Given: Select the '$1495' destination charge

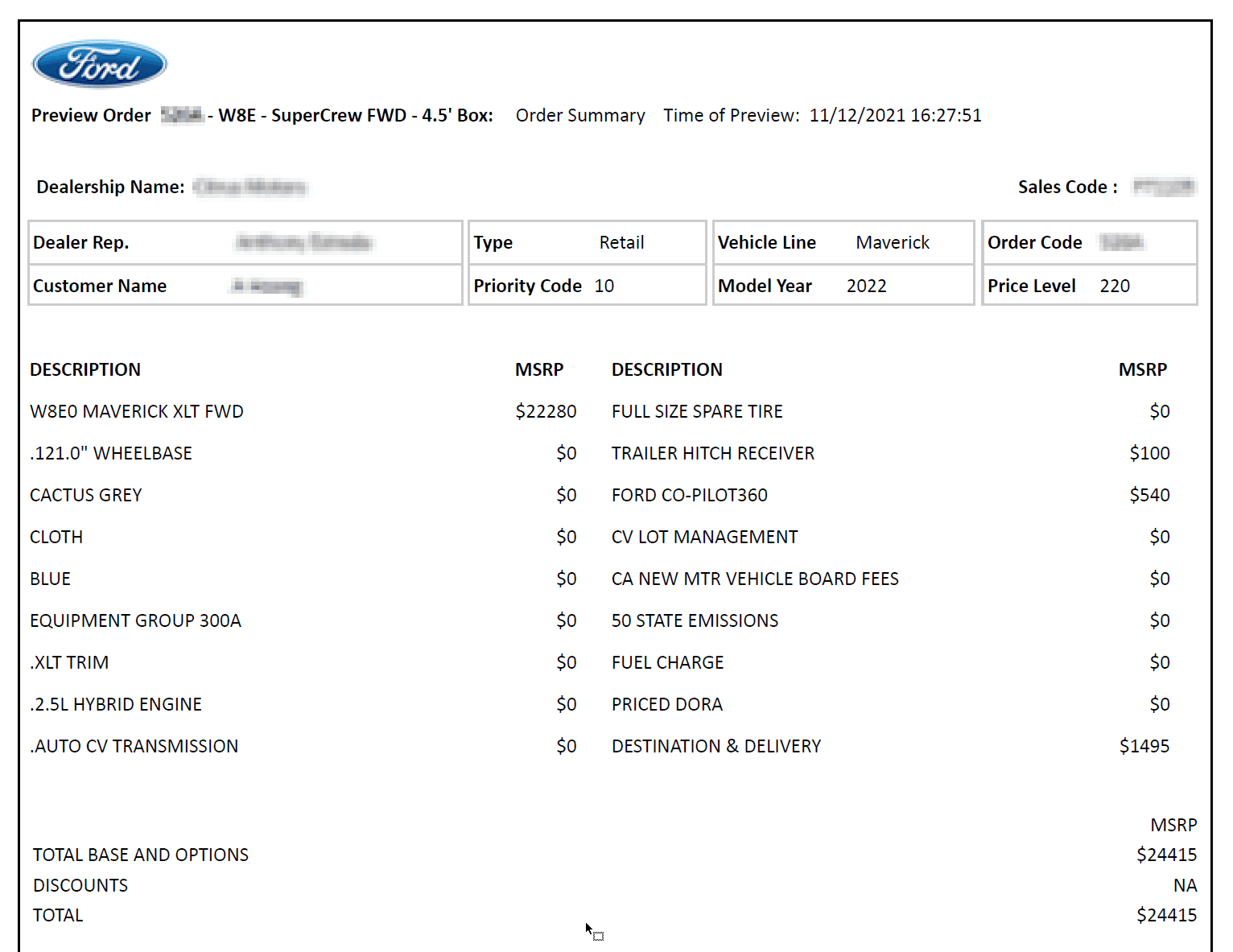Looking at the screenshot, I should pos(1144,747).
